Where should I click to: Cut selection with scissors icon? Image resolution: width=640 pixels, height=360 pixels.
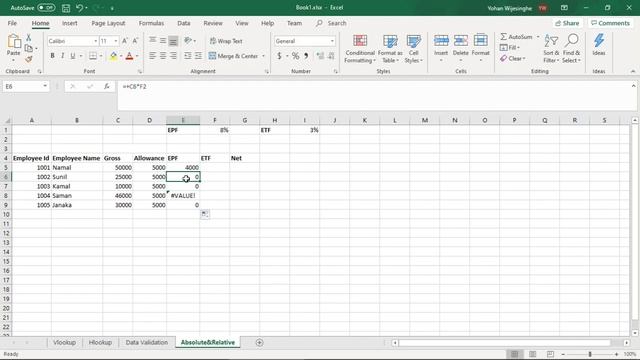tap(29, 38)
